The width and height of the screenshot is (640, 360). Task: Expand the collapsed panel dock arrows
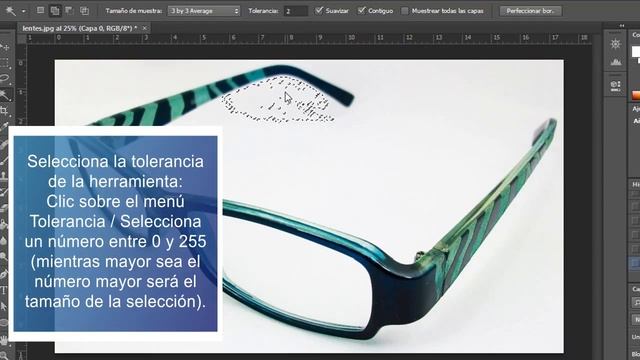(622, 26)
